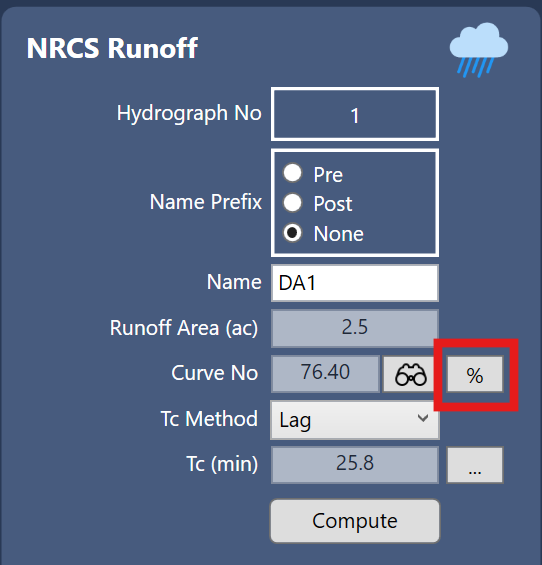Click the Pre label text
The height and width of the screenshot is (565, 542).
coord(328,175)
